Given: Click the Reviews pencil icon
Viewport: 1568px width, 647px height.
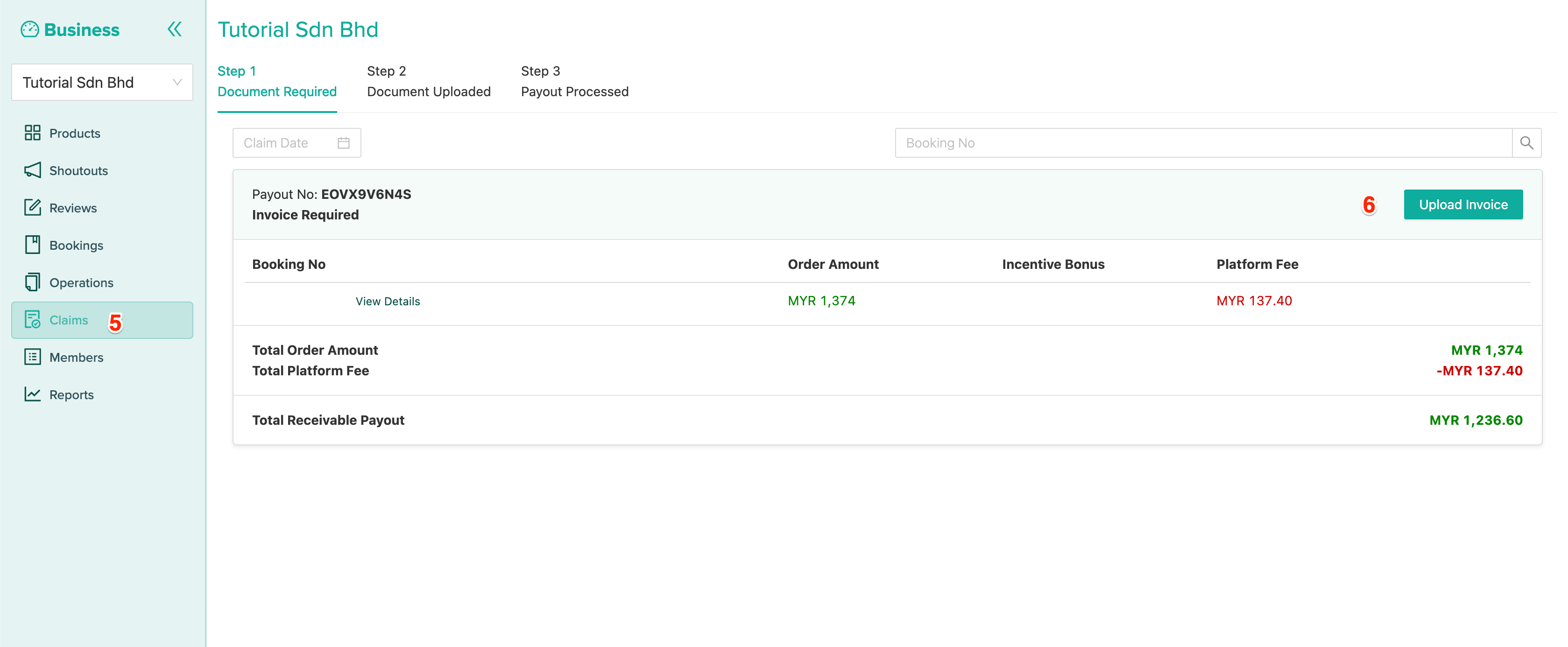Looking at the screenshot, I should click(32, 208).
